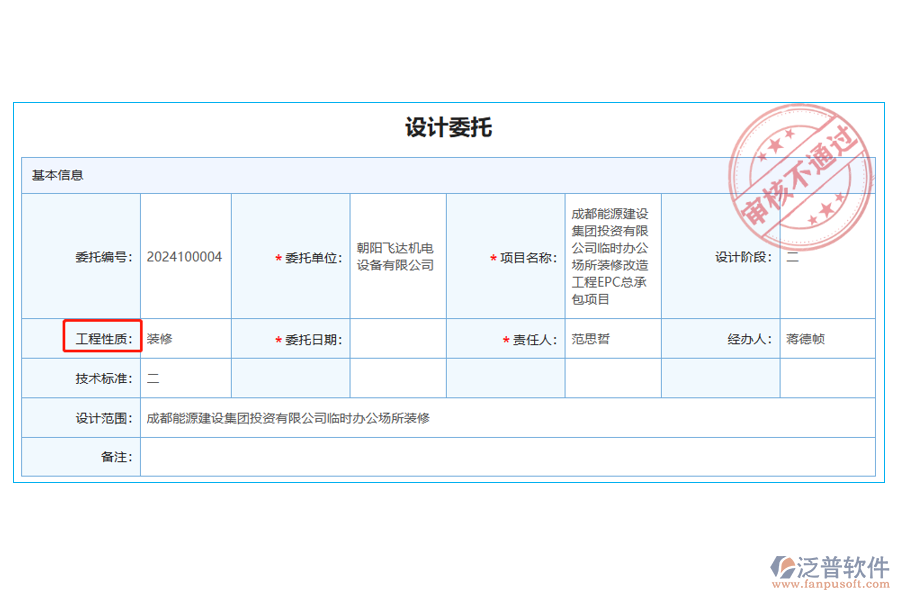Image resolution: width=900 pixels, height=600 pixels.
Task: Open the 技术标准 value cell
Action: pyautogui.click(x=185, y=378)
